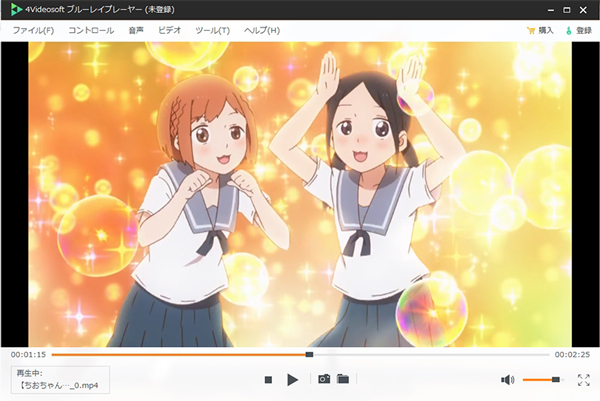Click the elapsed time 00:01:15

coord(28,355)
